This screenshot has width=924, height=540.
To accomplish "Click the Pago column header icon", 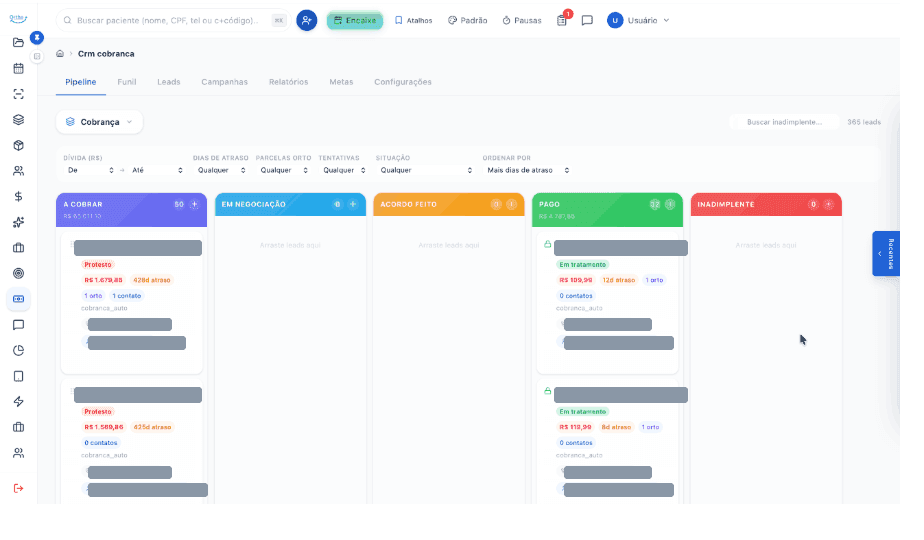I will click(x=670, y=205).
